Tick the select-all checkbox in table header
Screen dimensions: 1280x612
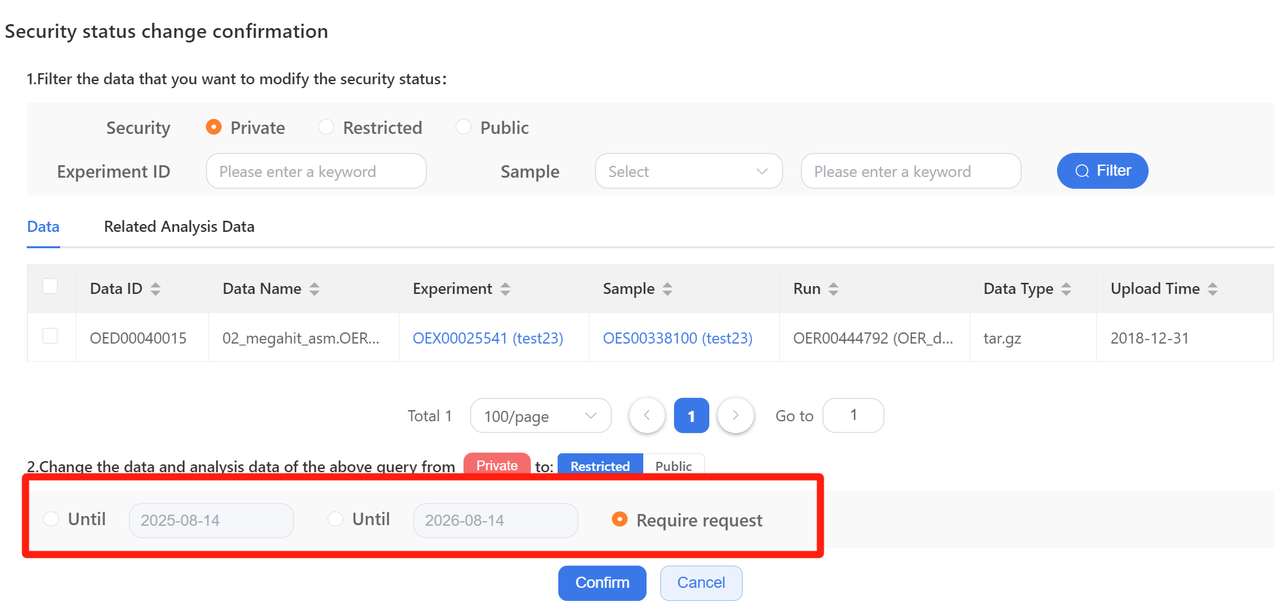click(x=50, y=287)
